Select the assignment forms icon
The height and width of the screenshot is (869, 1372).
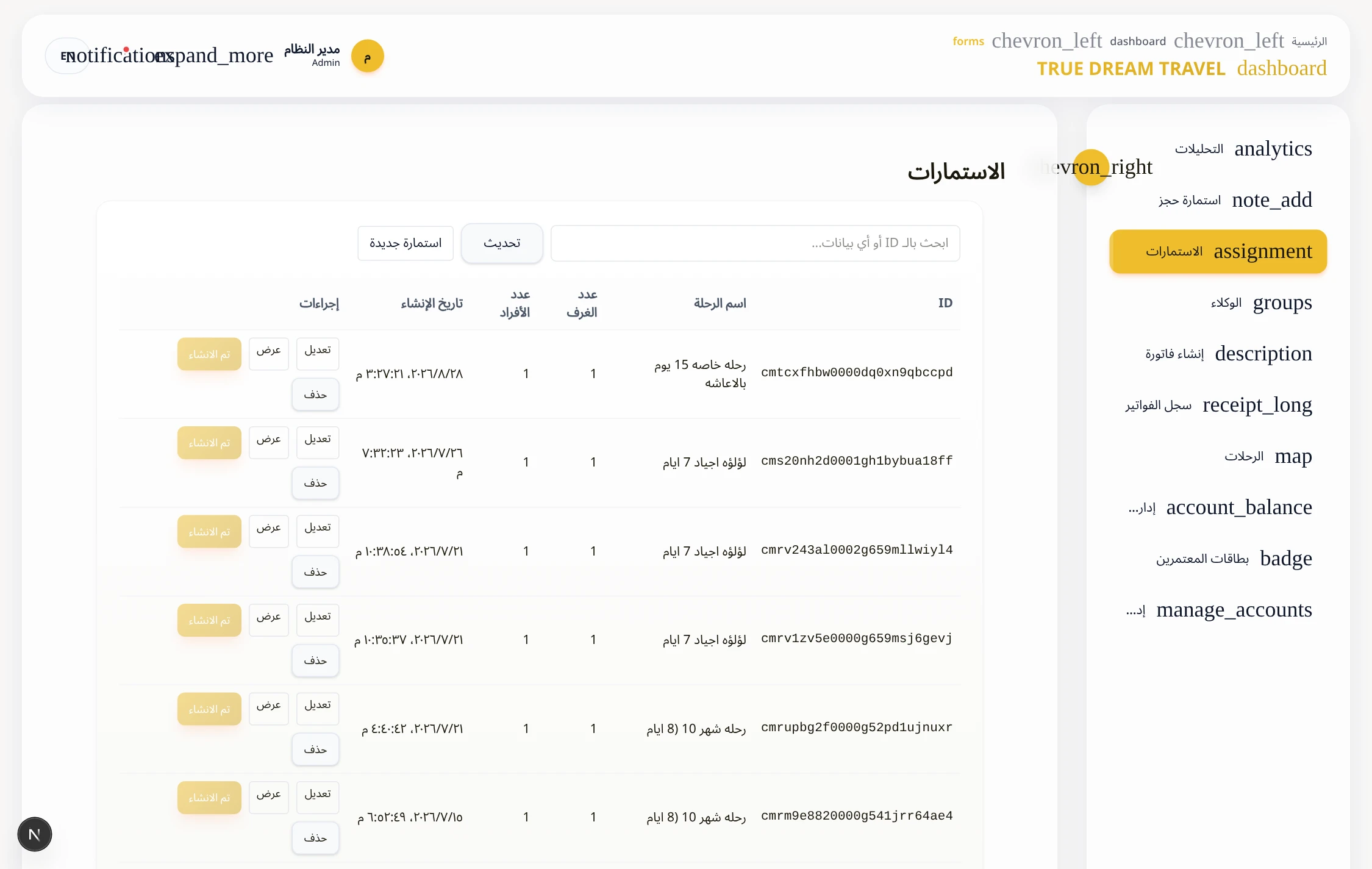click(1262, 251)
